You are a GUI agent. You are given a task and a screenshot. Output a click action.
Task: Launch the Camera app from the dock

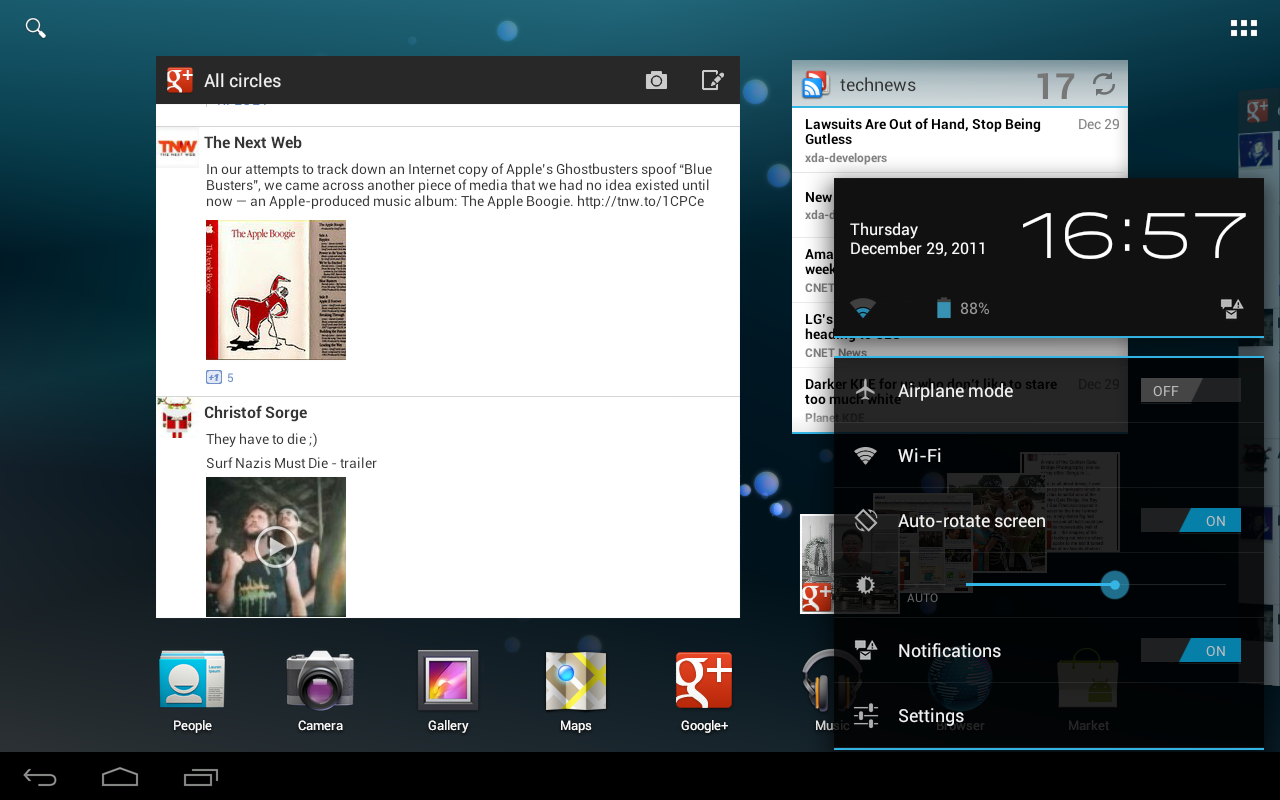(320, 692)
